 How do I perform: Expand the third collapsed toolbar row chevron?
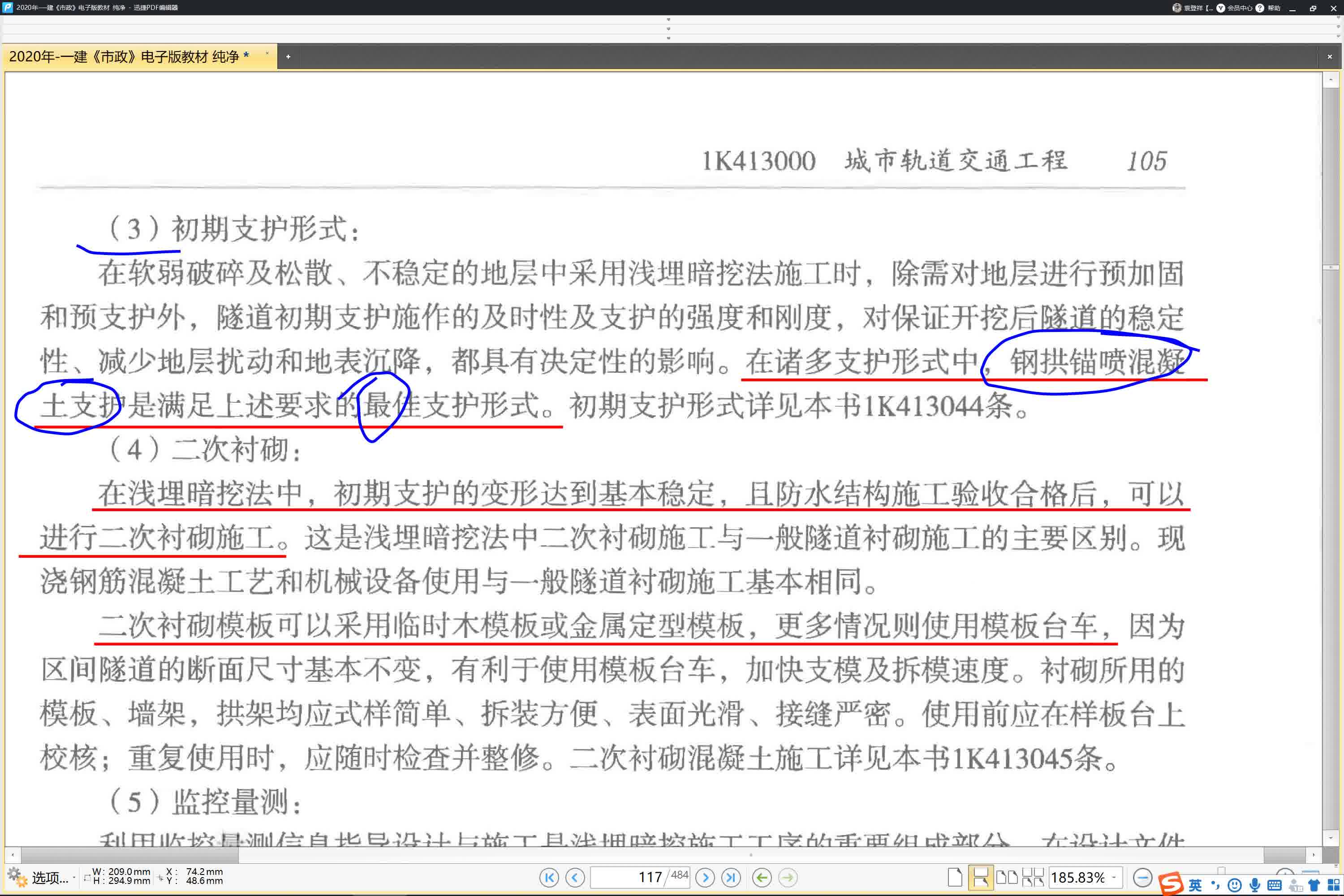(668, 38)
